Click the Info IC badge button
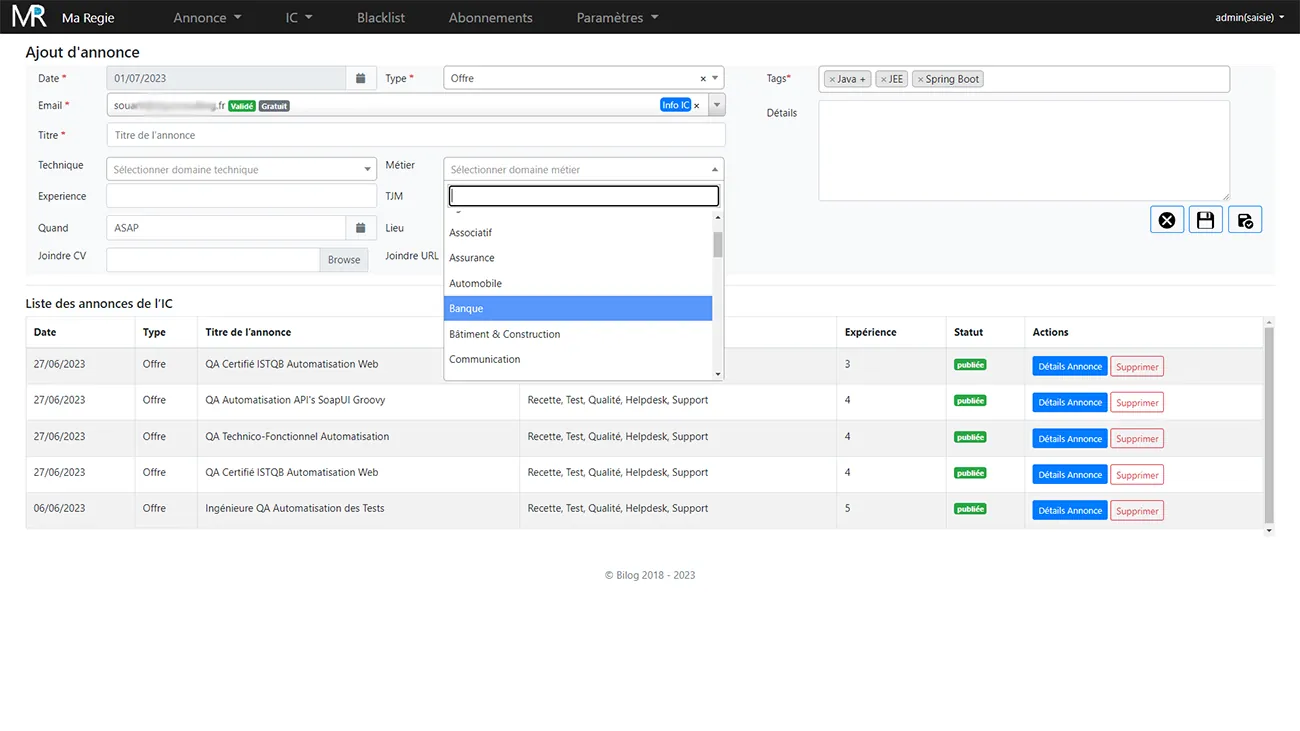 (675, 105)
